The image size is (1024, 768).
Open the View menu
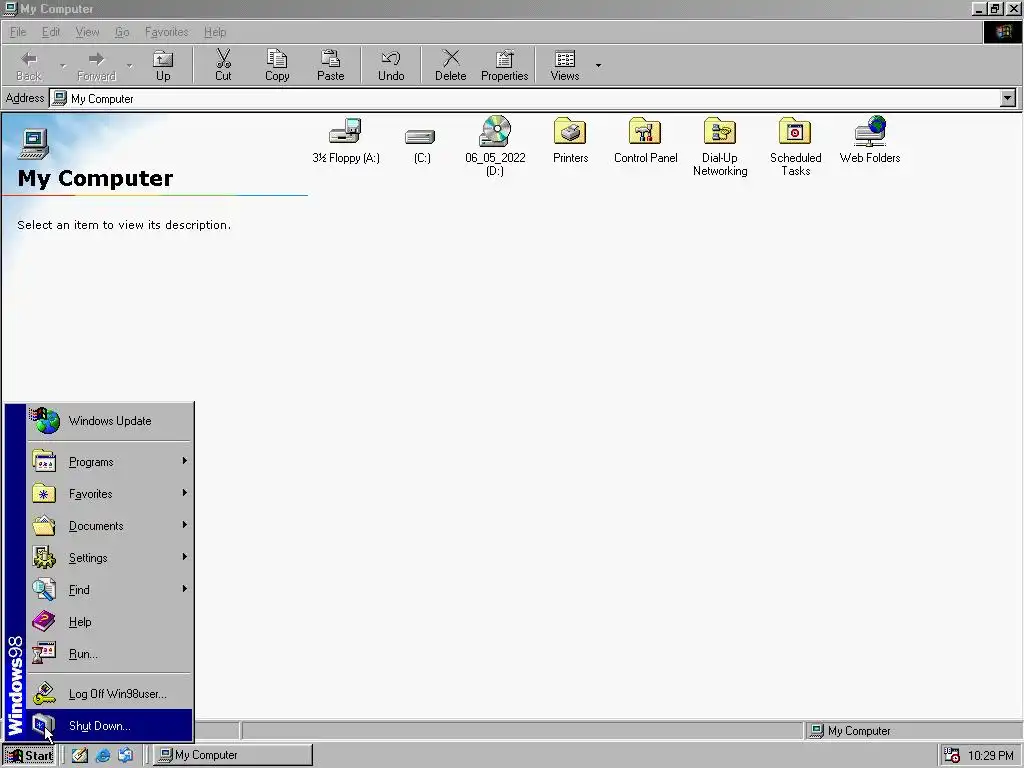(87, 32)
